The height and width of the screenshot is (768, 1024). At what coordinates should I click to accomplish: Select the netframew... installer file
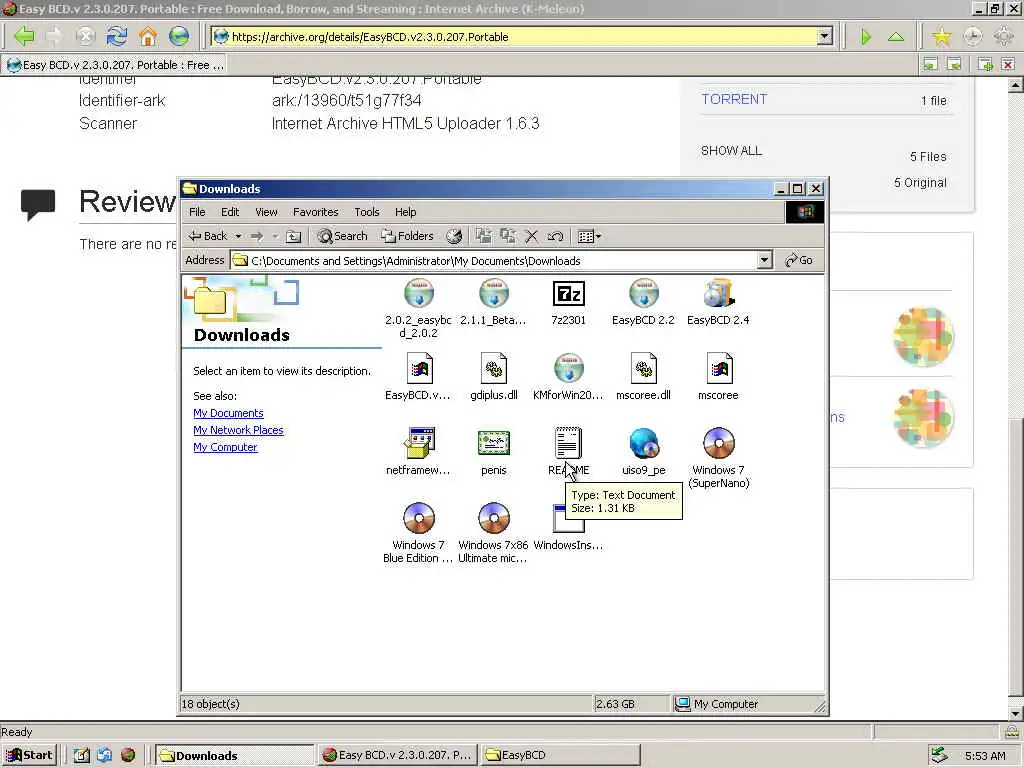point(419,453)
